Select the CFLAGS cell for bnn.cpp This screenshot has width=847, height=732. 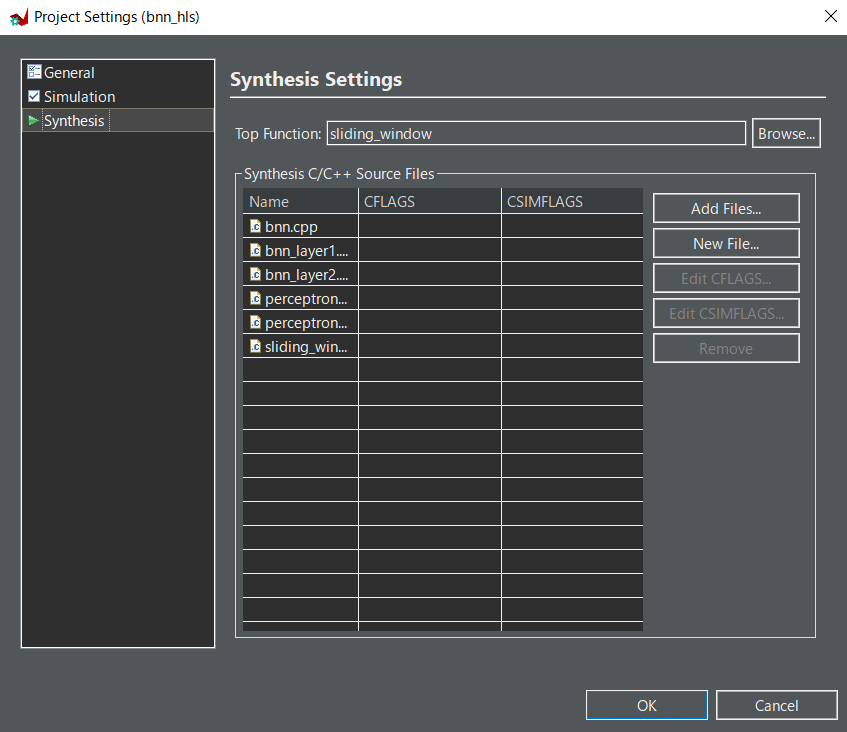(430, 226)
